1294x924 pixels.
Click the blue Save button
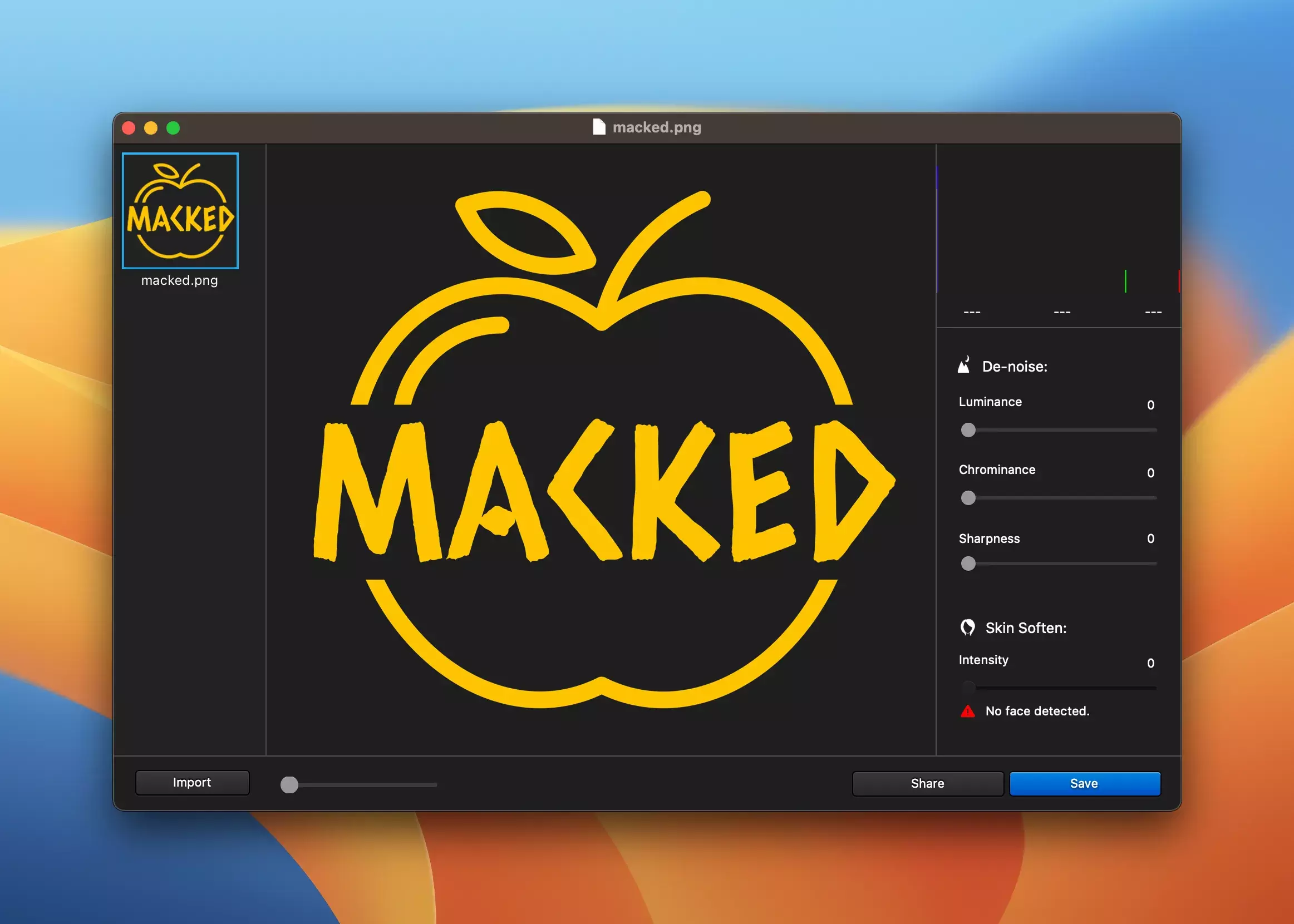pos(1084,783)
